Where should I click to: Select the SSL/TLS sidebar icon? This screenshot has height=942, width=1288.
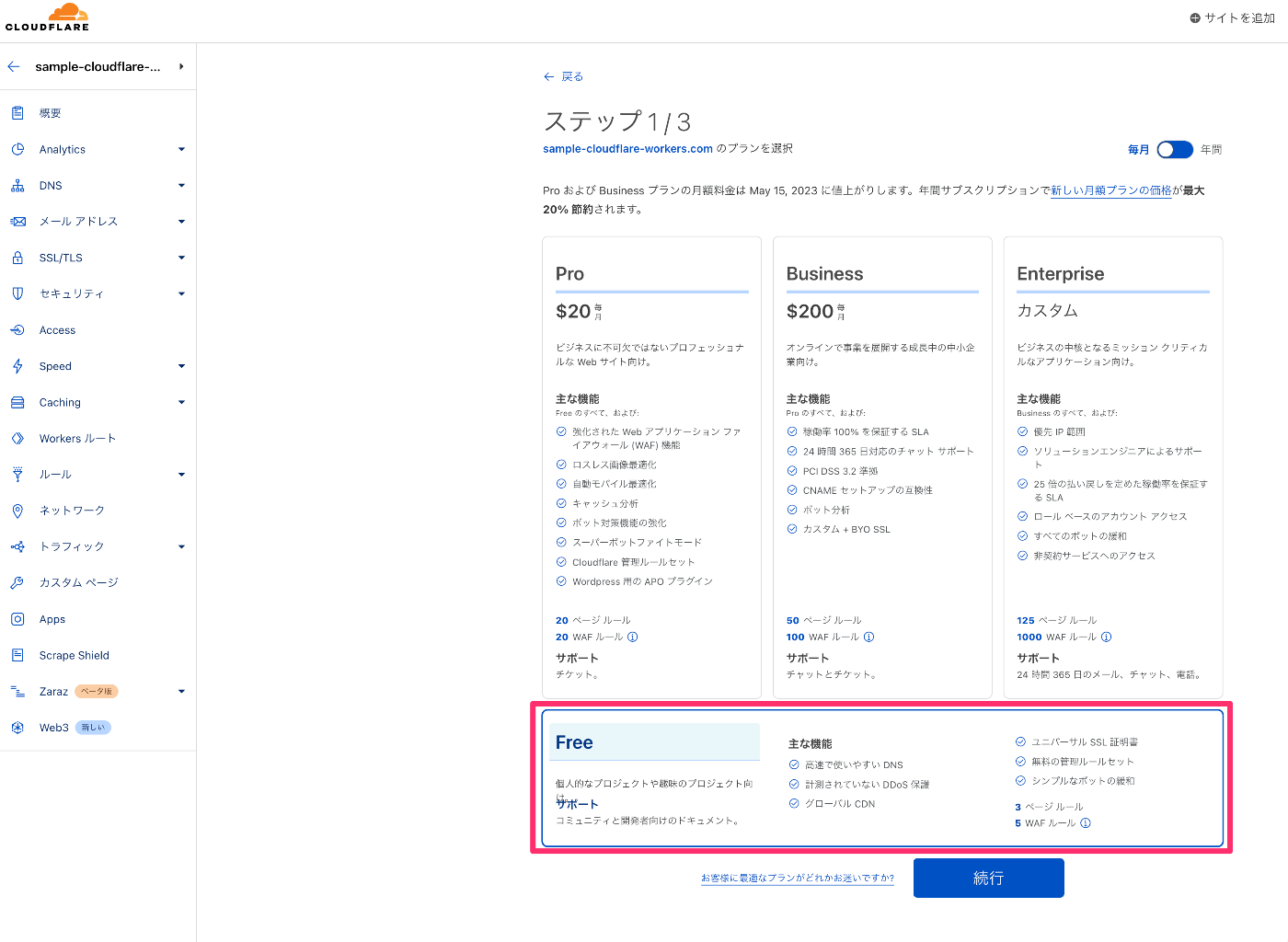[x=17, y=258]
